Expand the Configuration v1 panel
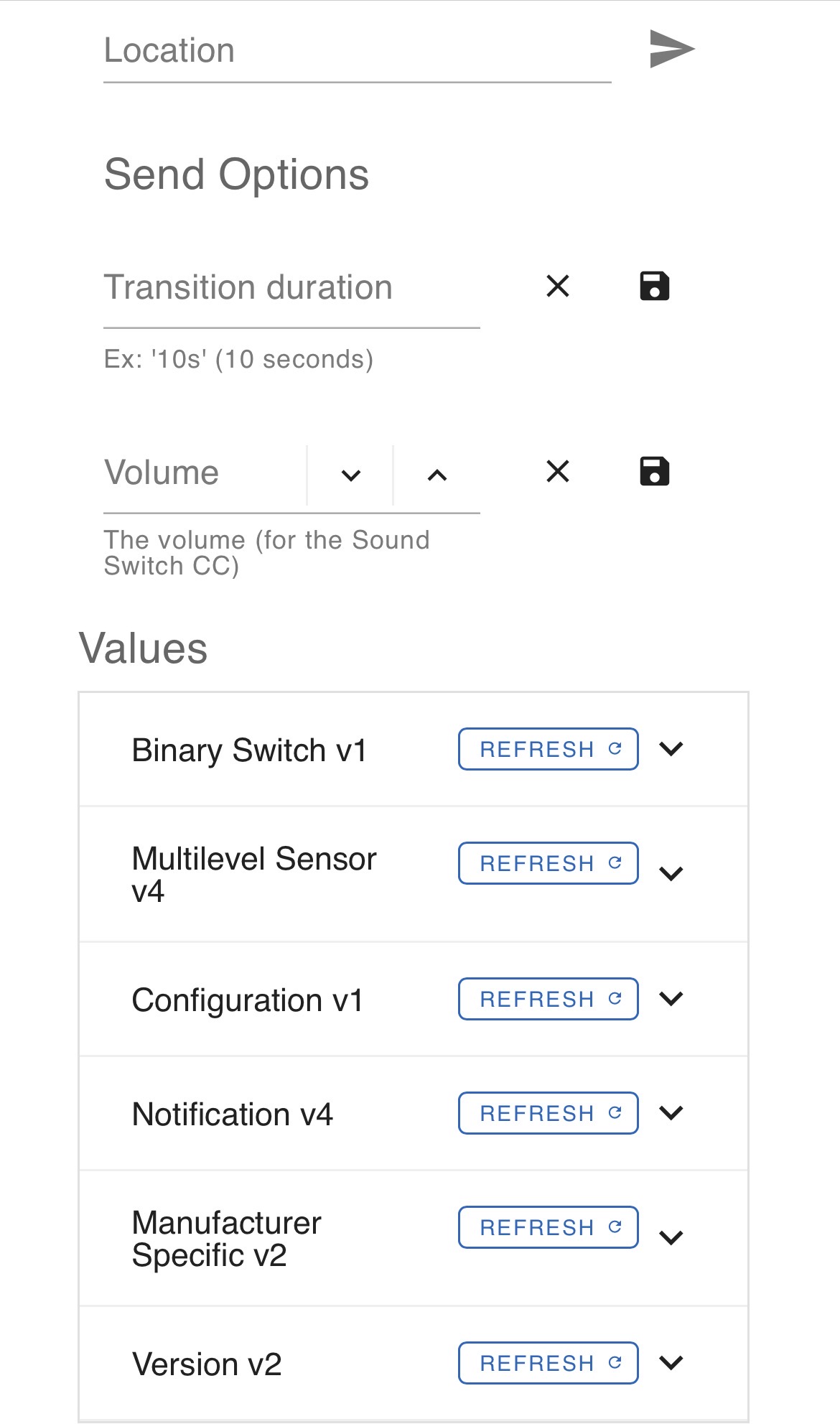The image size is (840, 1424). [671, 999]
